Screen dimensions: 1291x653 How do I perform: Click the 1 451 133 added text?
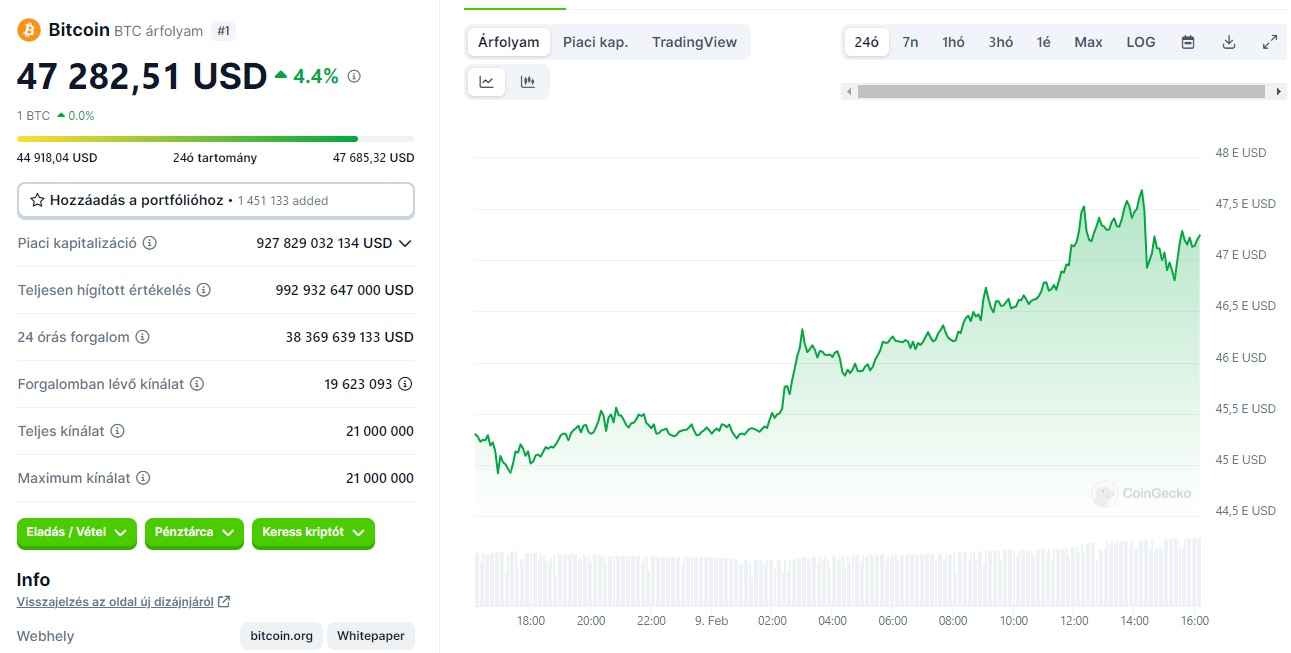(x=283, y=200)
